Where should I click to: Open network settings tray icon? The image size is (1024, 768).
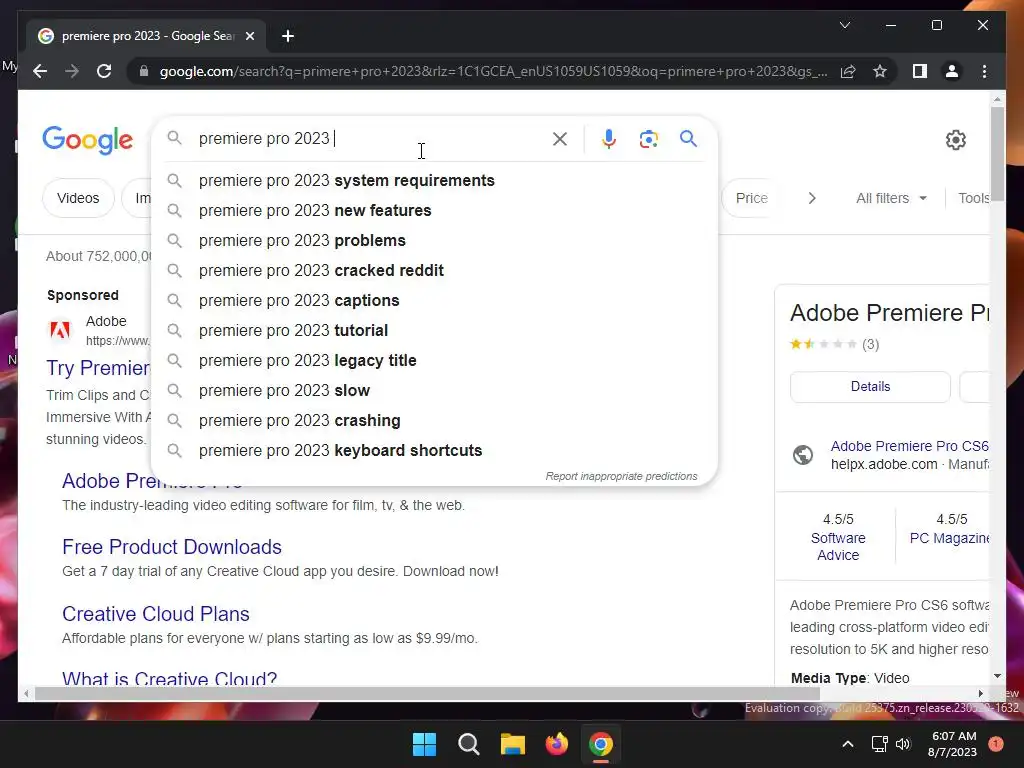point(879,744)
